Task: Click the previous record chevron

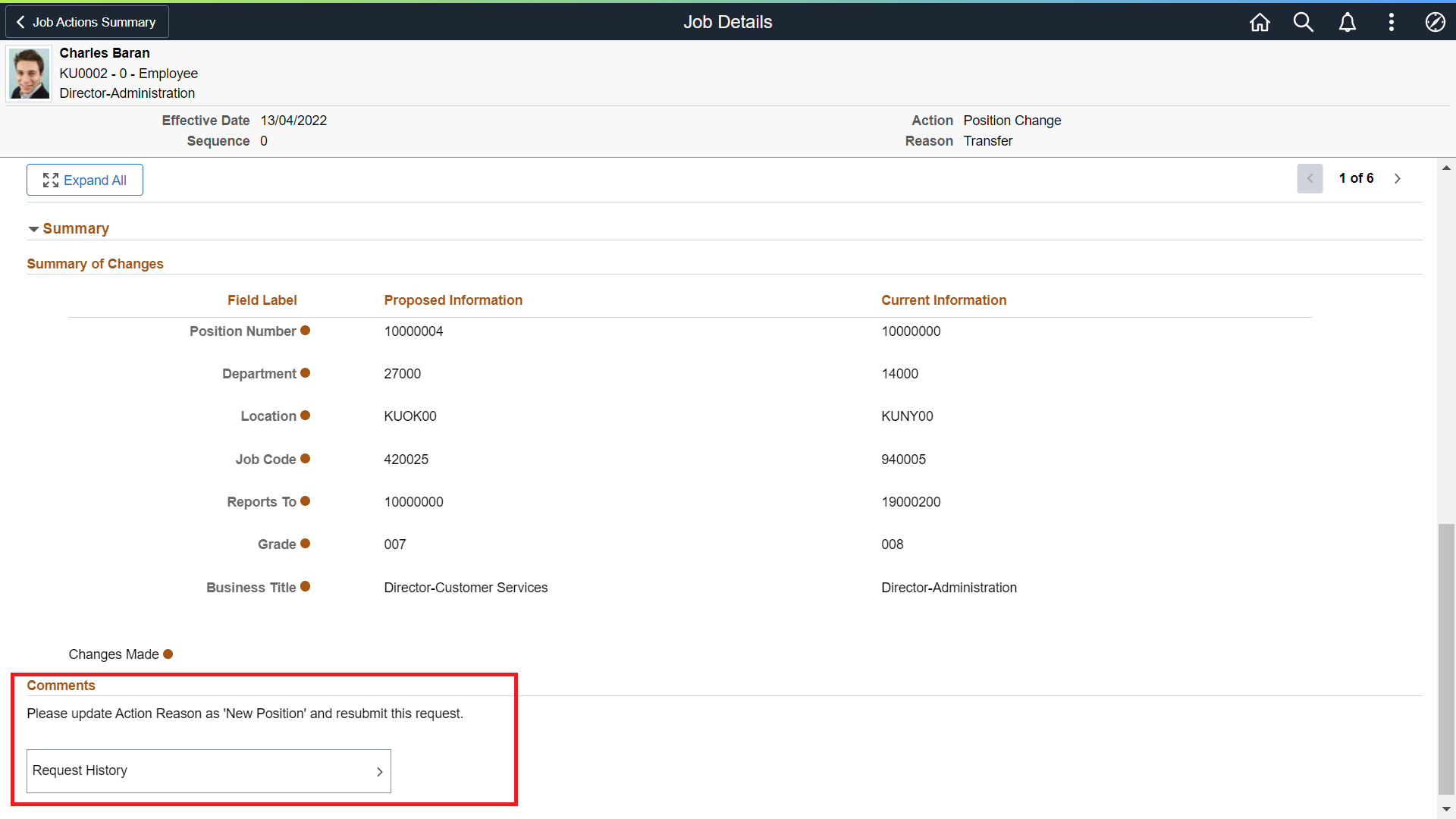Action: pyautogui.click(x=1310, y=178)
